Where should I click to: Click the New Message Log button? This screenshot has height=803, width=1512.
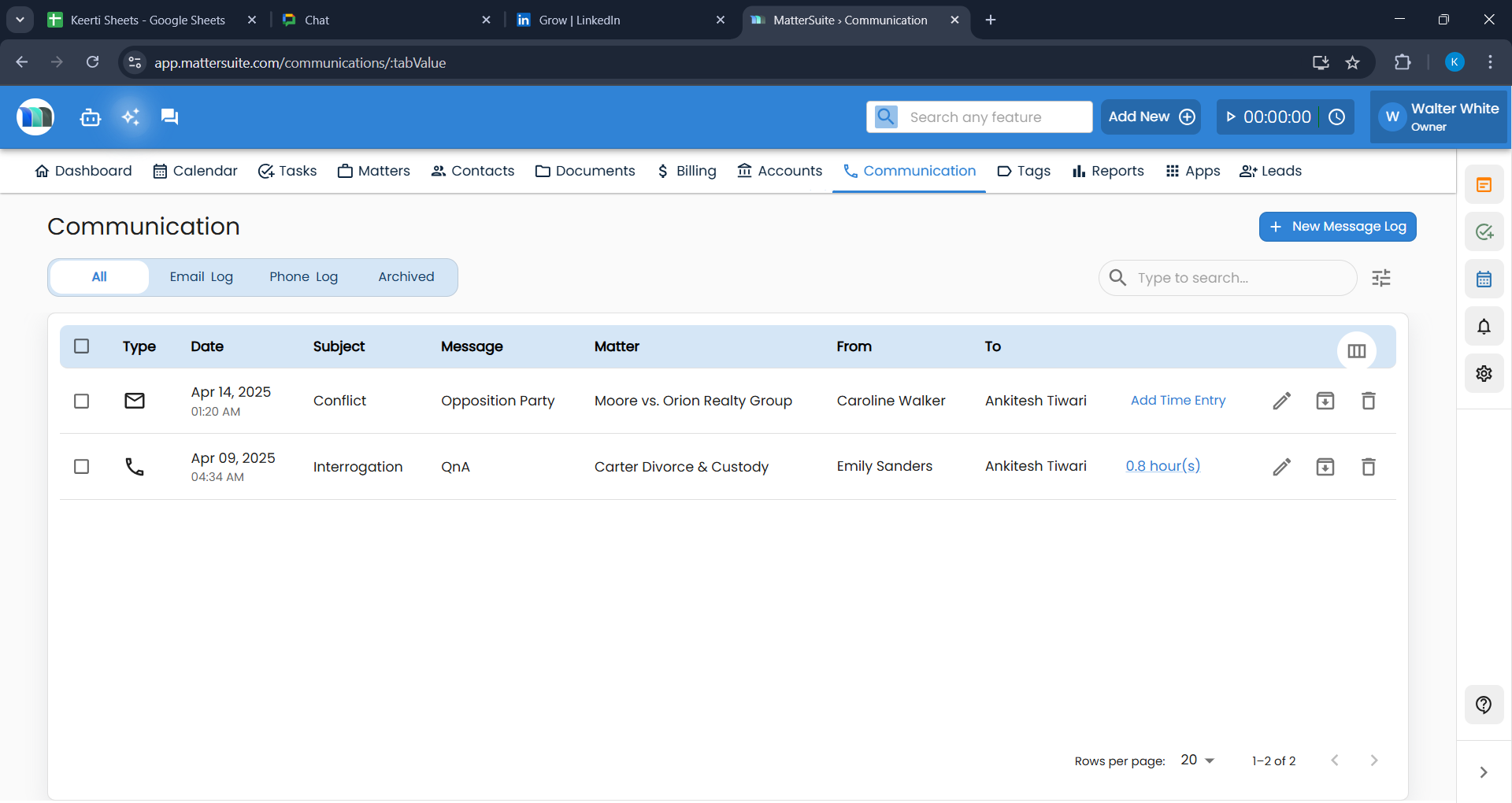tap(1337, 226)
